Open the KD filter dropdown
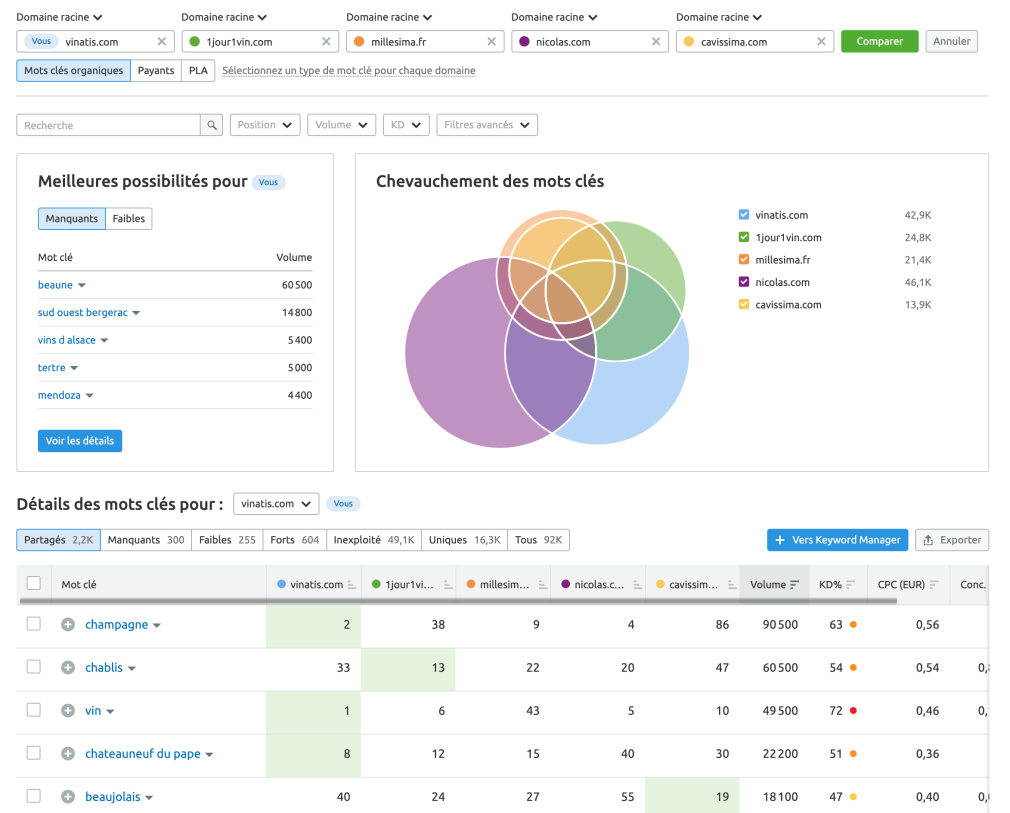The image size is (1010, 813). (406, 125)
